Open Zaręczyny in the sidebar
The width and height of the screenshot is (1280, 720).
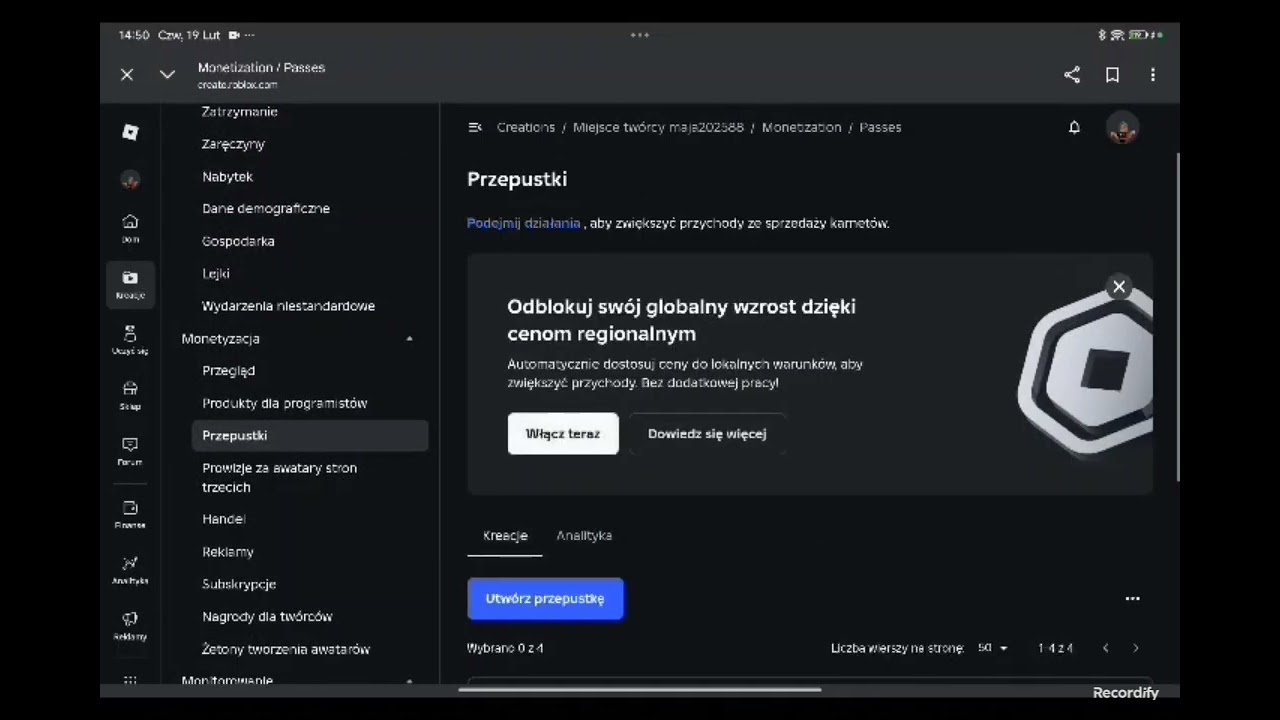(x=233, y=144)
